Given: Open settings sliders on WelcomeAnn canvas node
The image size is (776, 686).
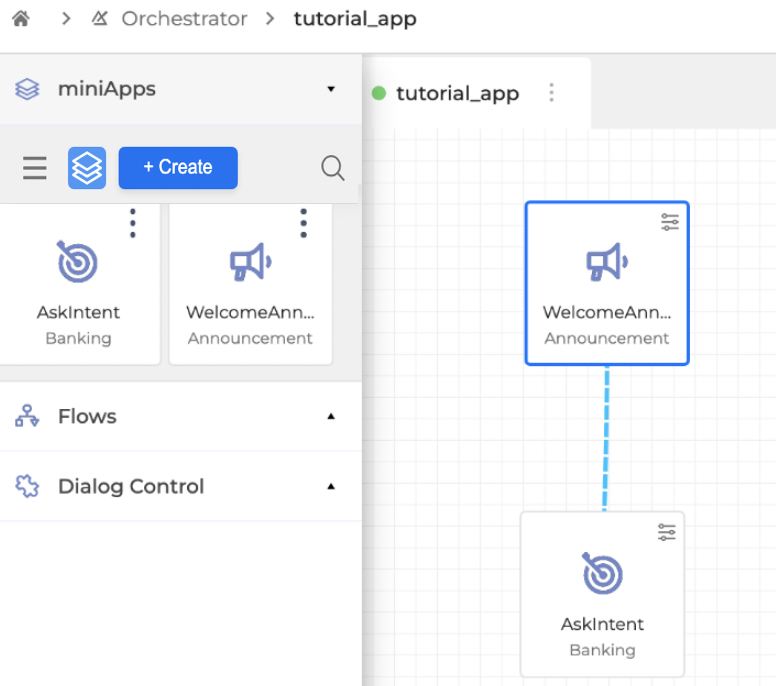Looking at the screenshot, I should (x=669, y=222).
